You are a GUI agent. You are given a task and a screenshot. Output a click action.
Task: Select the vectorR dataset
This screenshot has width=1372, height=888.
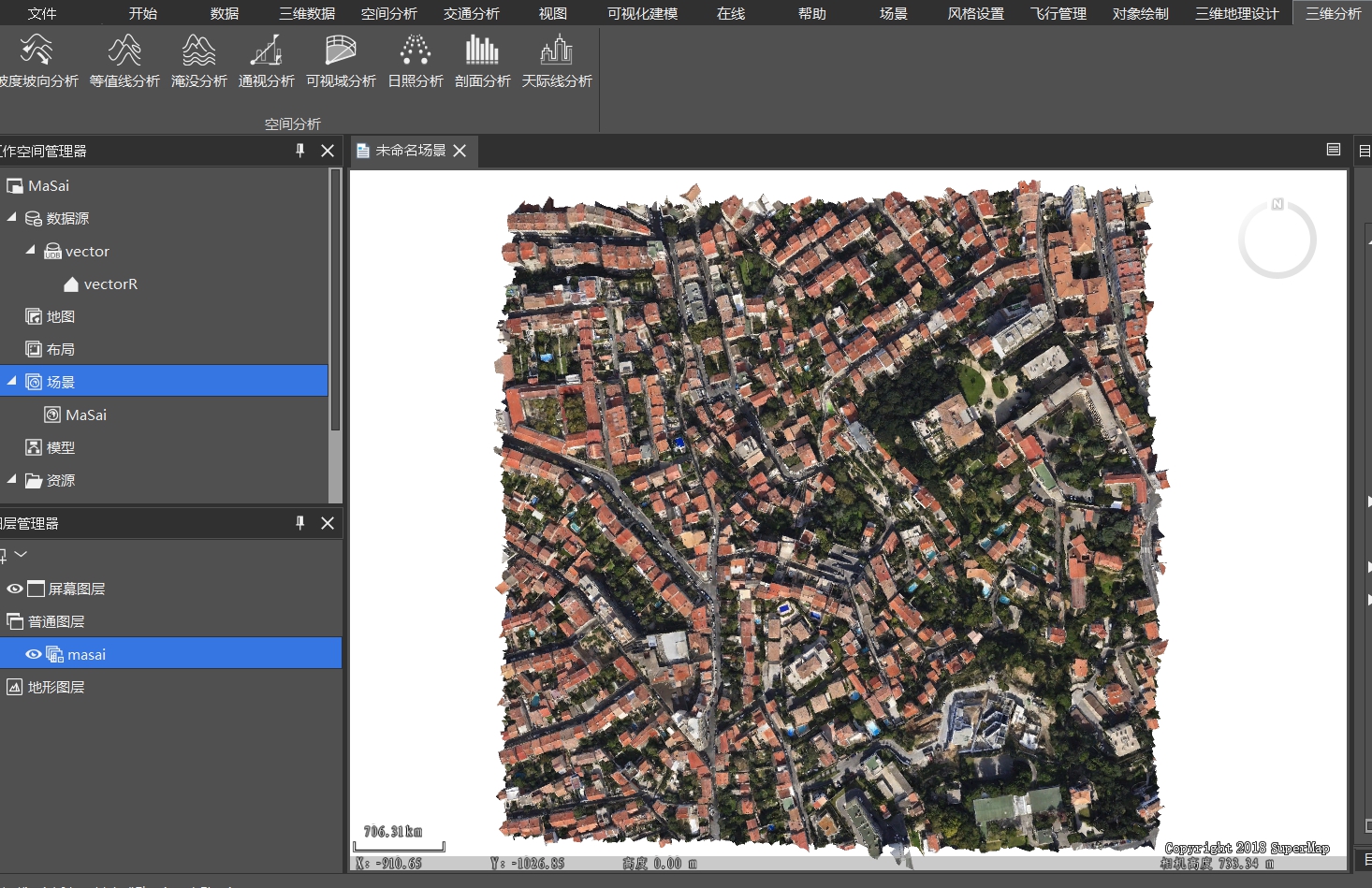(110, 284)
